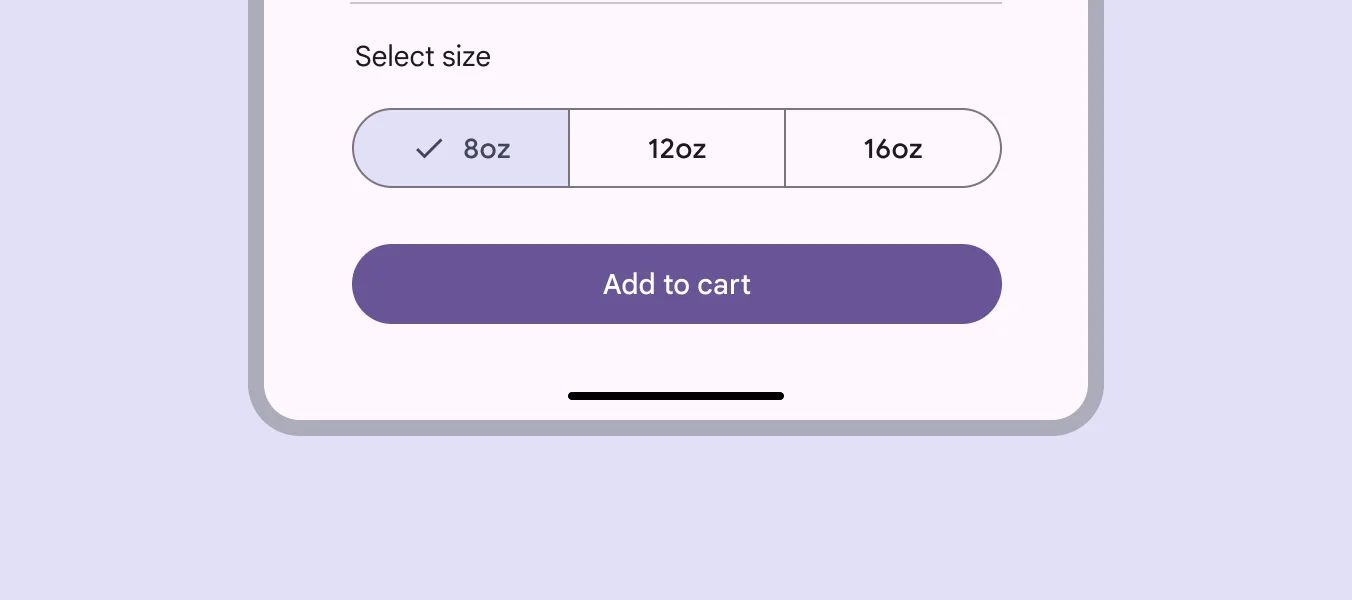Click the purple call-to-action button
Viewport: 1352px width, 600px height.
click(677, 284)
